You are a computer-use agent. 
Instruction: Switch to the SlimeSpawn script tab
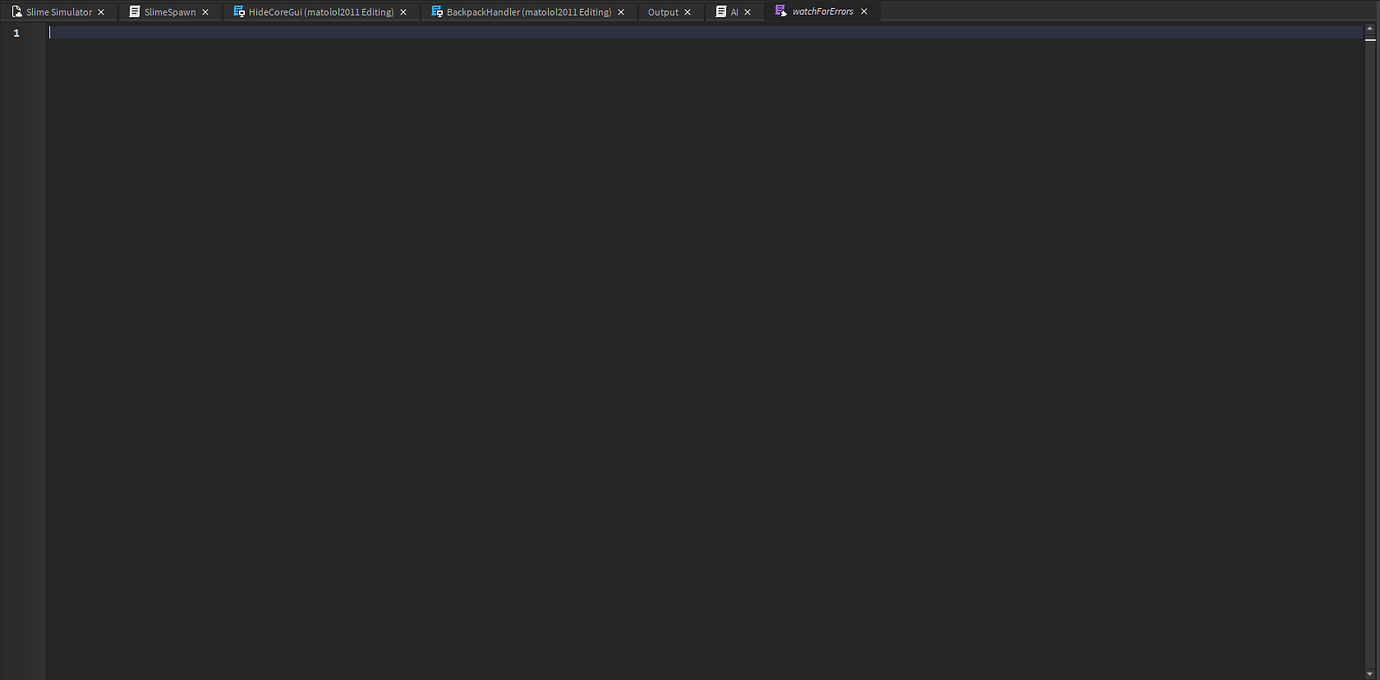coord(168,11)
